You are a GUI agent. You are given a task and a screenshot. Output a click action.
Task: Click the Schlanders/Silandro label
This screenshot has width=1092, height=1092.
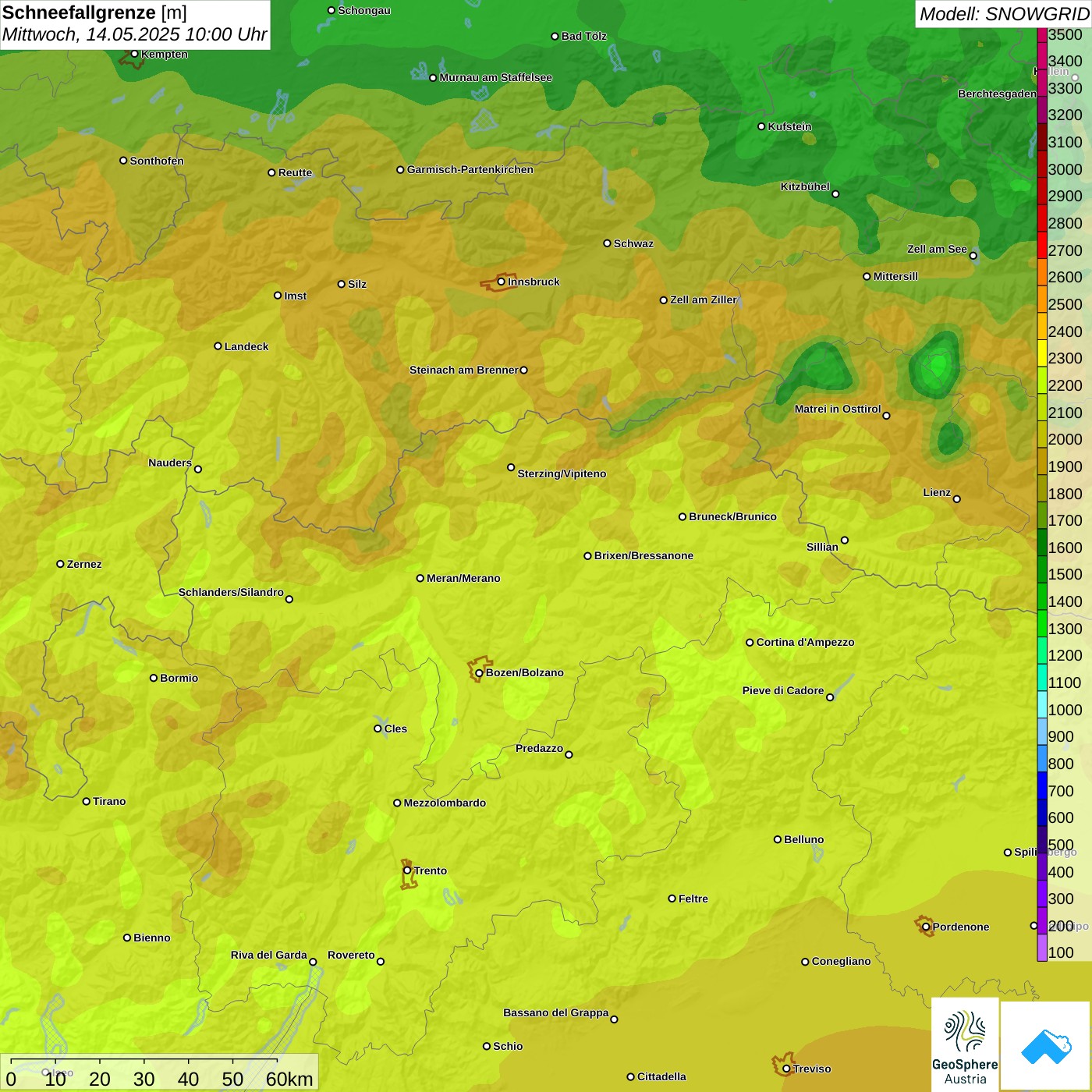click(231, 592)
